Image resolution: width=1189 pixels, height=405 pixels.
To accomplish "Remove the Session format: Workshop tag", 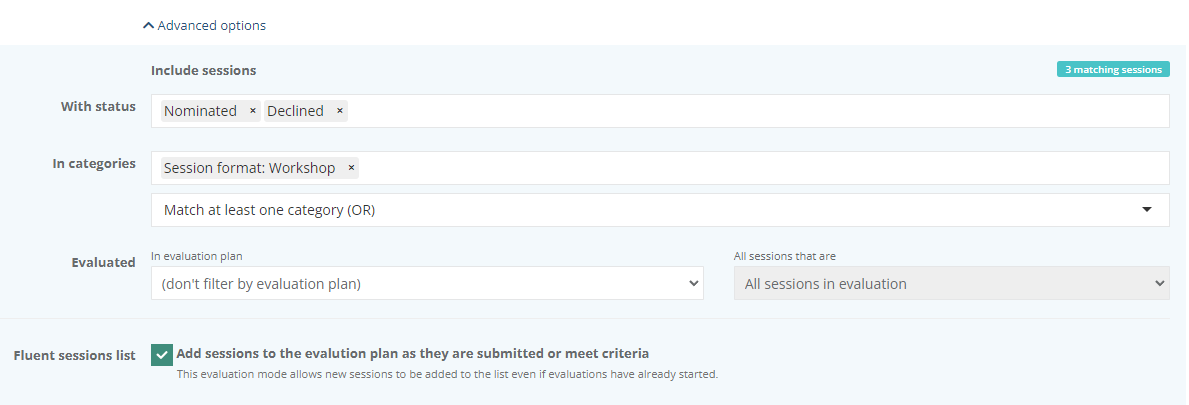I will pos(351,168).
